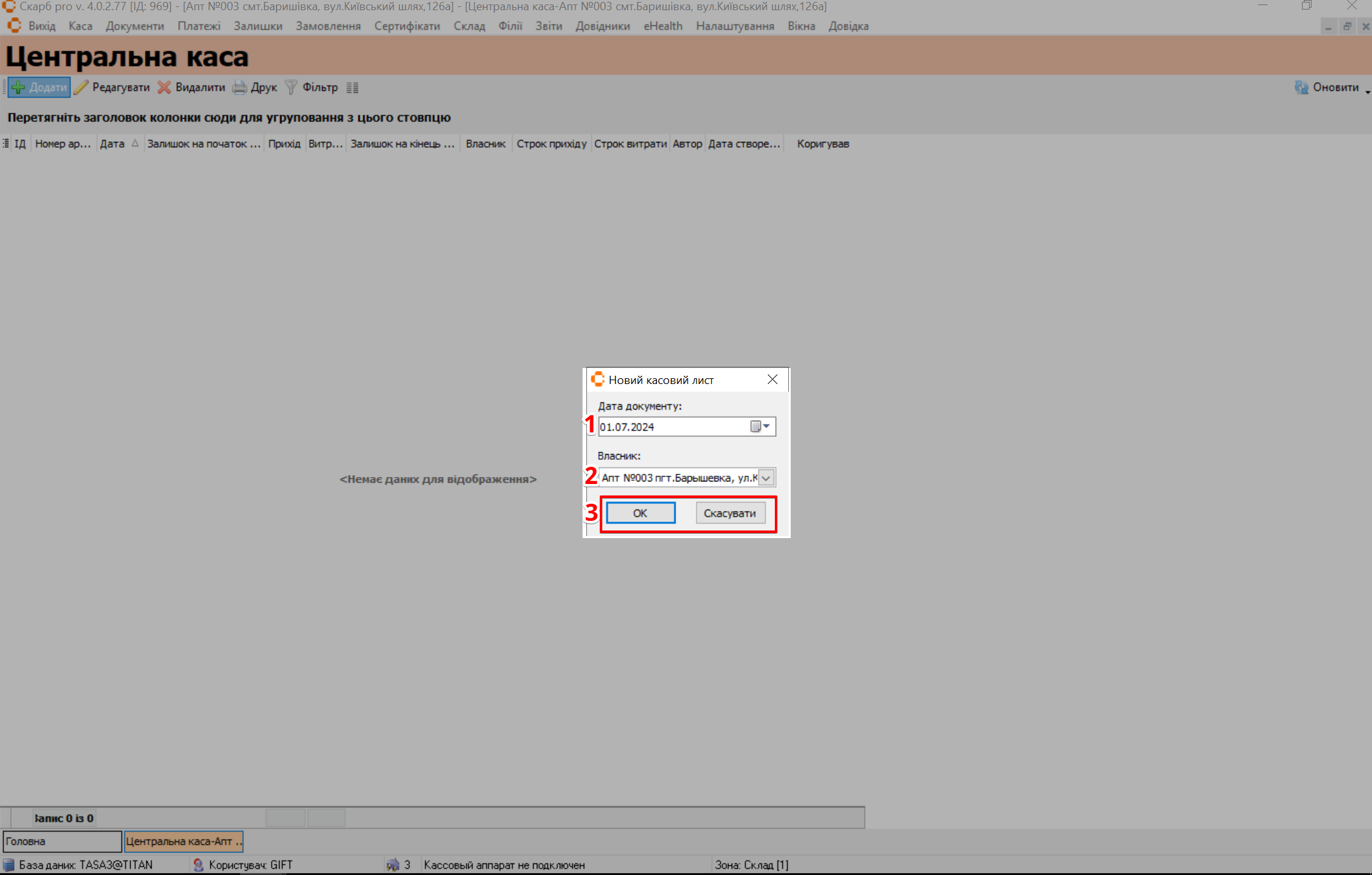
Task: Open the Каса menu
Action: coord(80,26)
